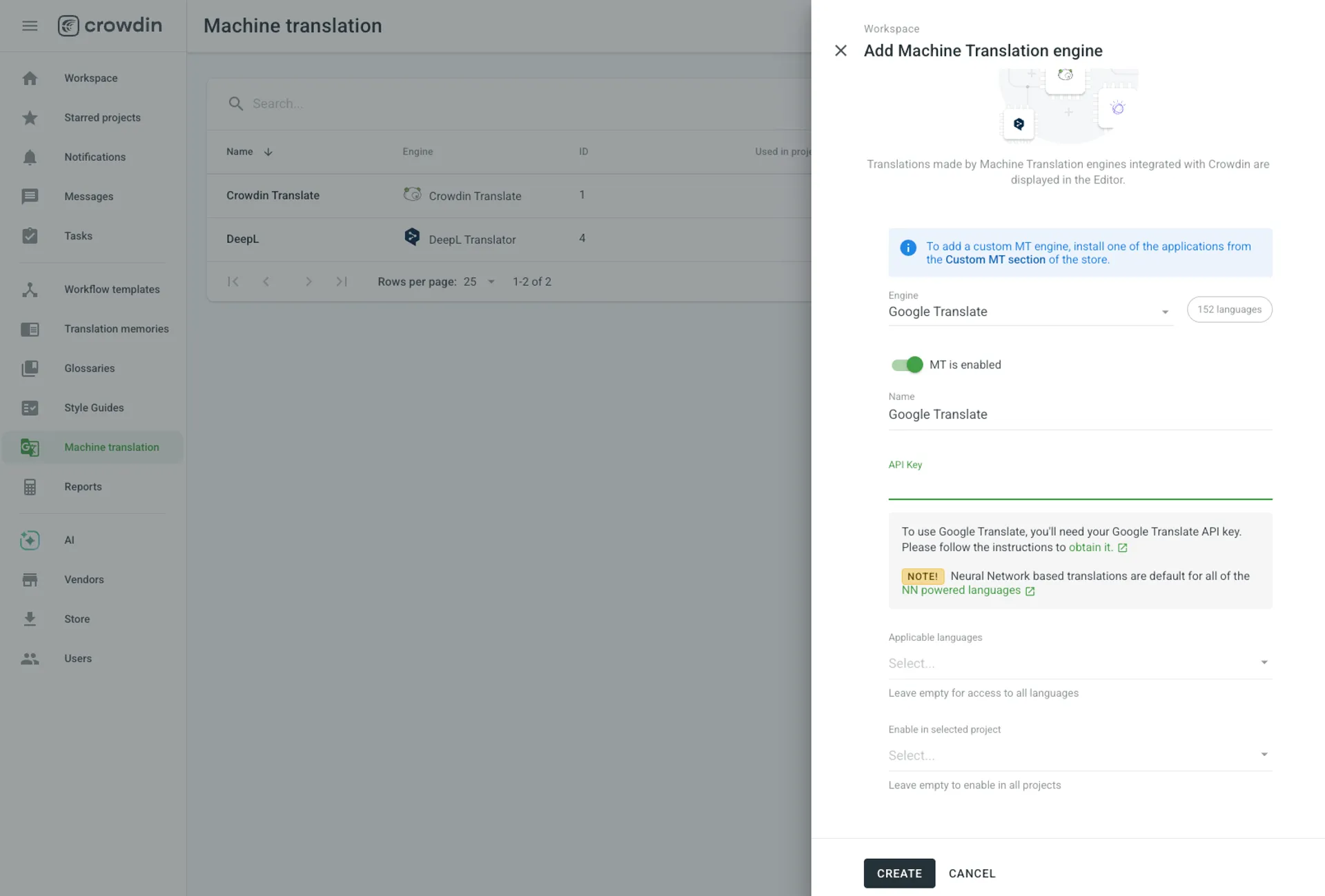Screen dimensions: 1325x896
Task: Click the Engine column header
Action: (x=418, y=152)
